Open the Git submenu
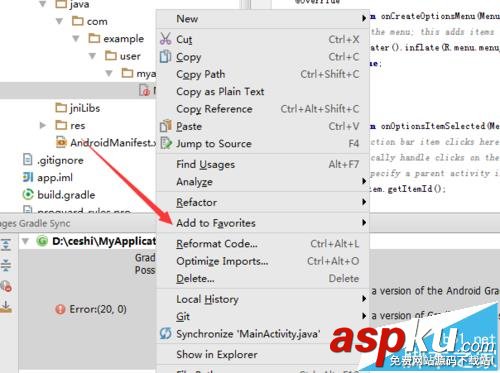Image resolution: width=500 pixels, height=373 pixels. (263, 316)
